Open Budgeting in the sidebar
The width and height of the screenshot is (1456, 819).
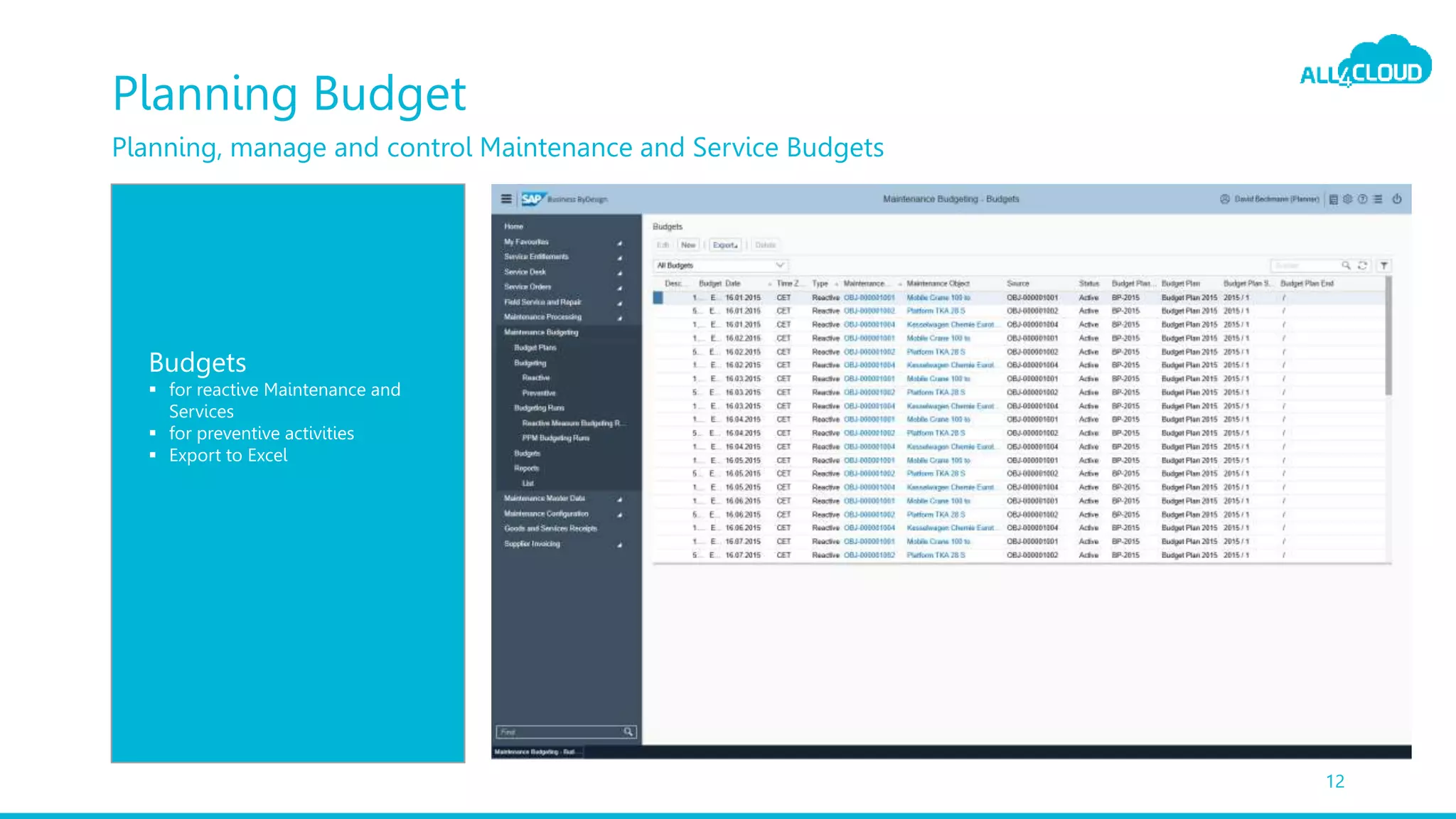tap(530, 363)
